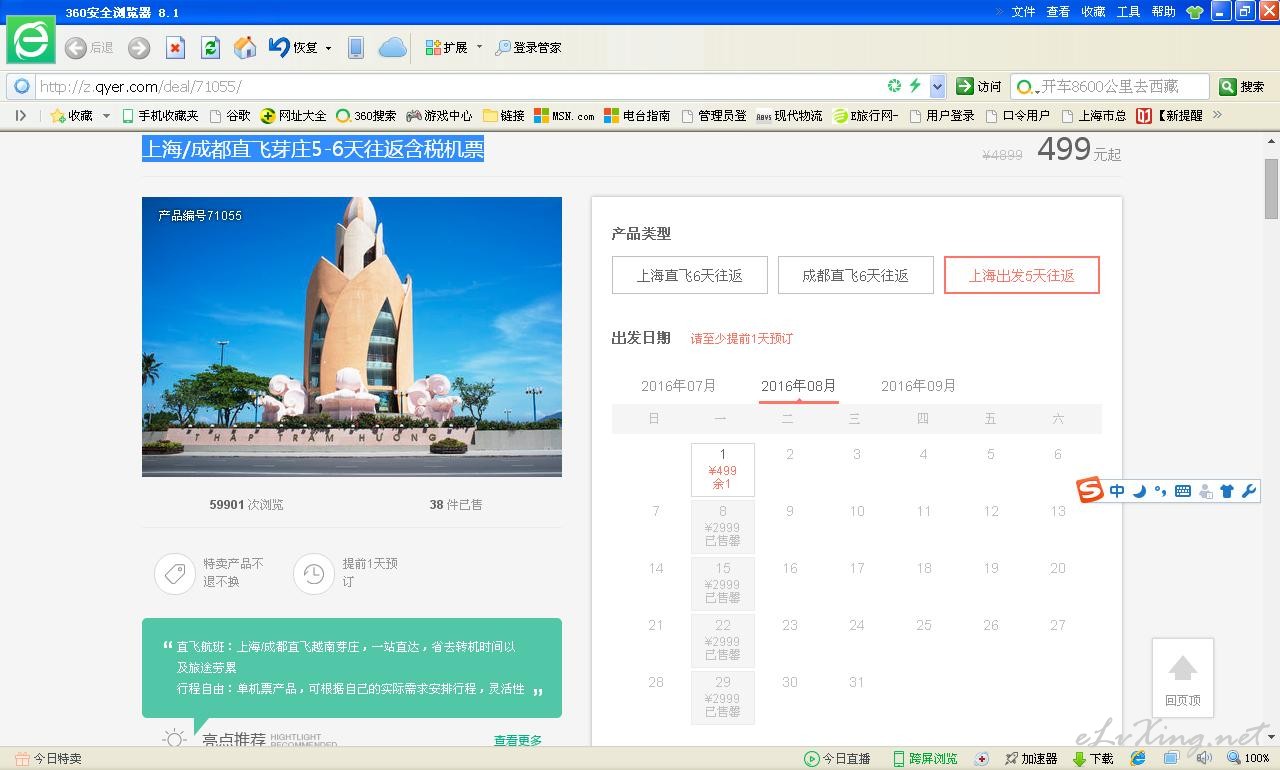Go back with the 后退 arrow button

coord(88,47)
